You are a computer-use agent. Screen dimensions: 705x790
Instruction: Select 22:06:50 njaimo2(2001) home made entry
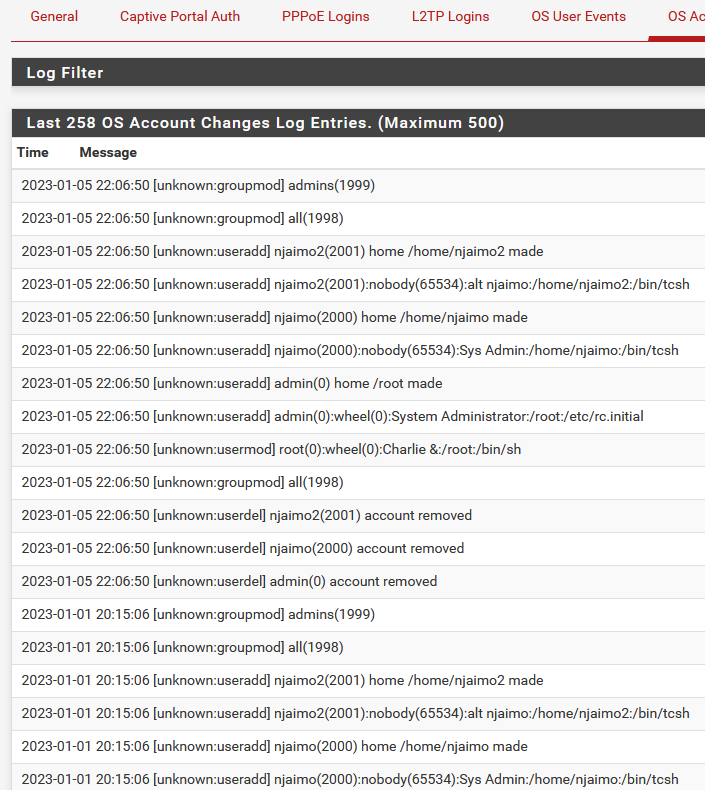pos(358,251)
